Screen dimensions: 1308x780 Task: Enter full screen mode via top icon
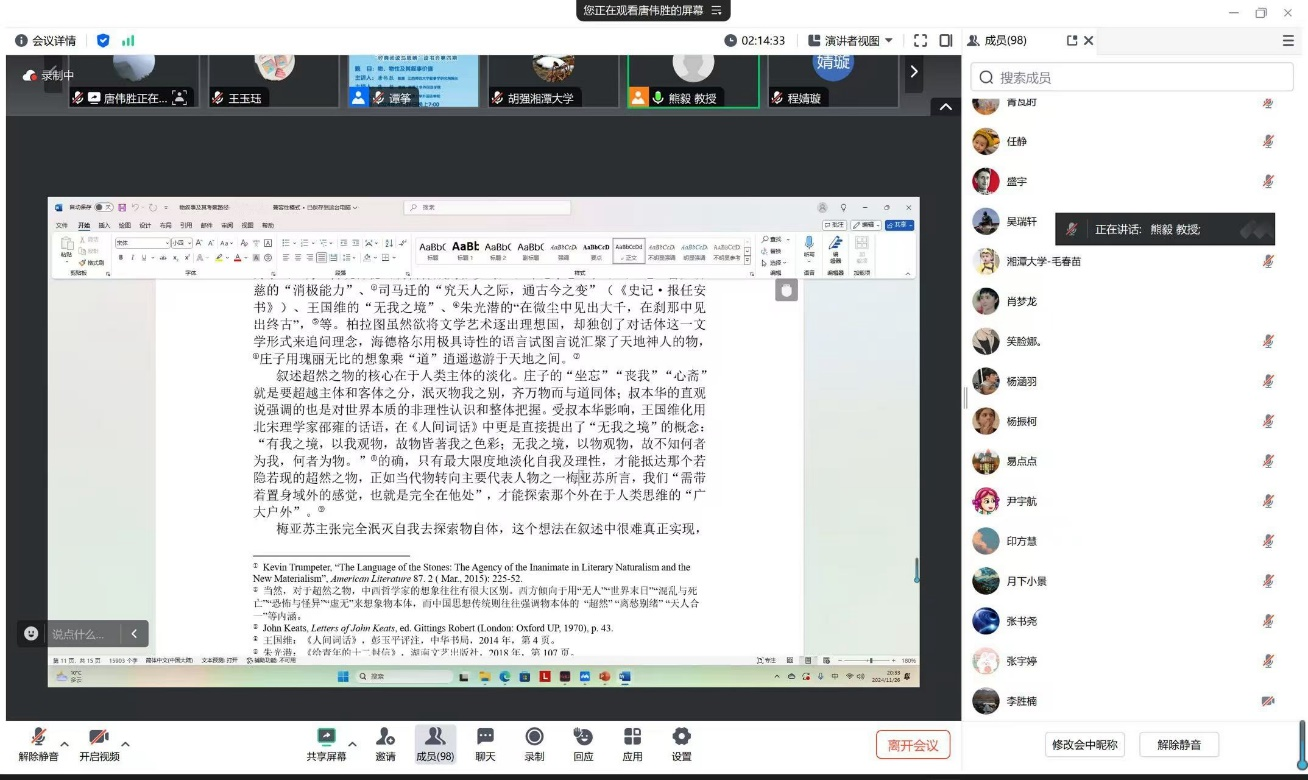[921, 41]
